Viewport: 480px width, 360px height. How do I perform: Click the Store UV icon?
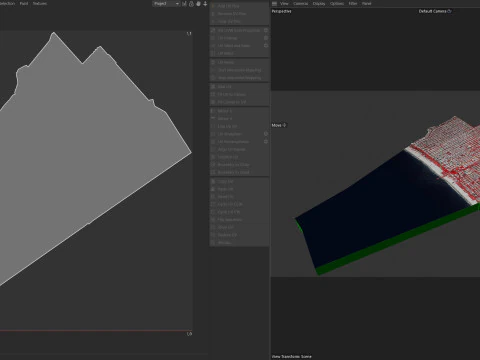point(213,227)
